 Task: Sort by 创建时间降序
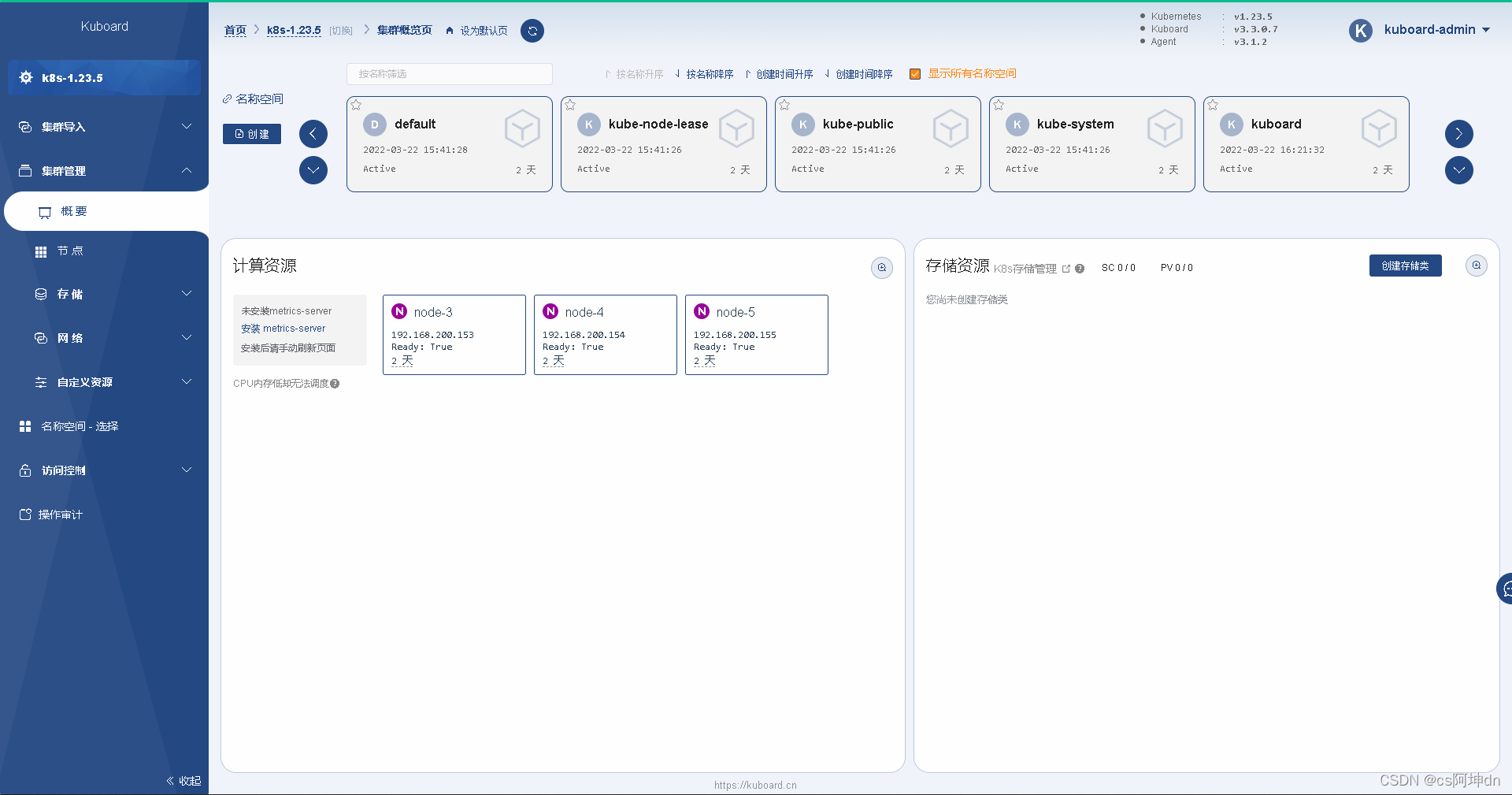[858, 74]
